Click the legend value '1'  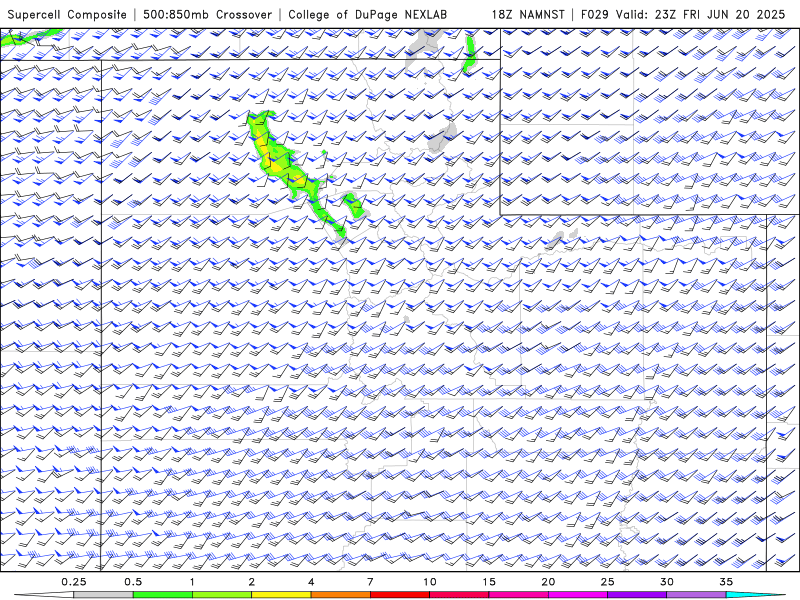coord(192,582)
